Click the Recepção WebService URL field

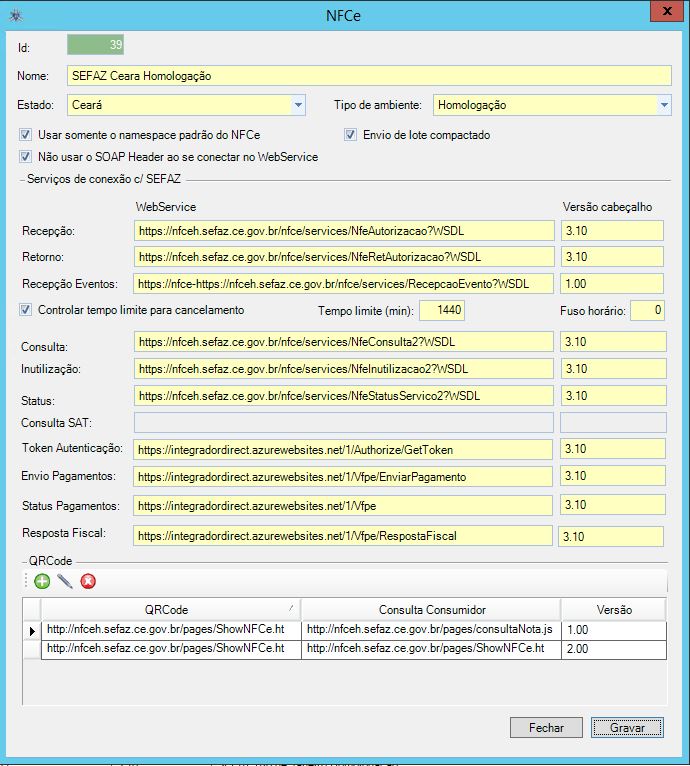pyautogui.click(x=343, y=231)
